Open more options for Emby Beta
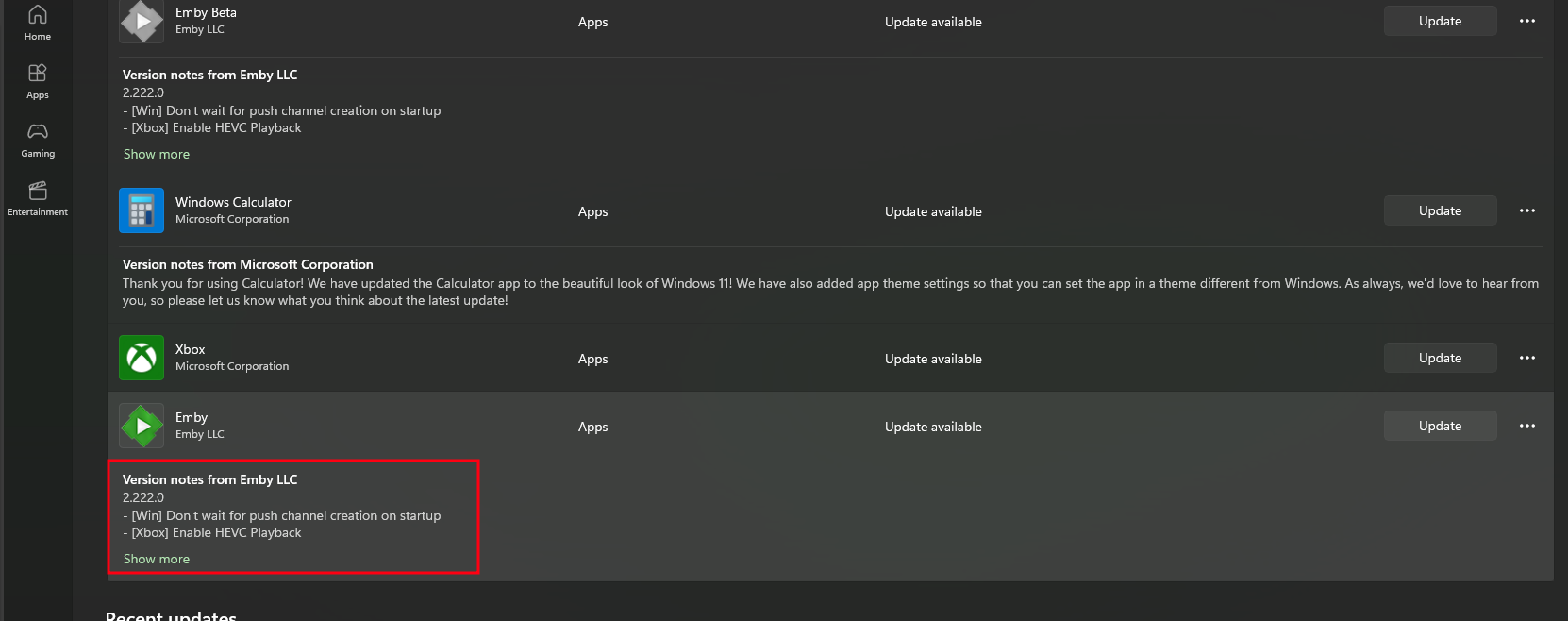Viewport: 1568px width, 621px height. pyautogui.click(x=1527, y=21)
